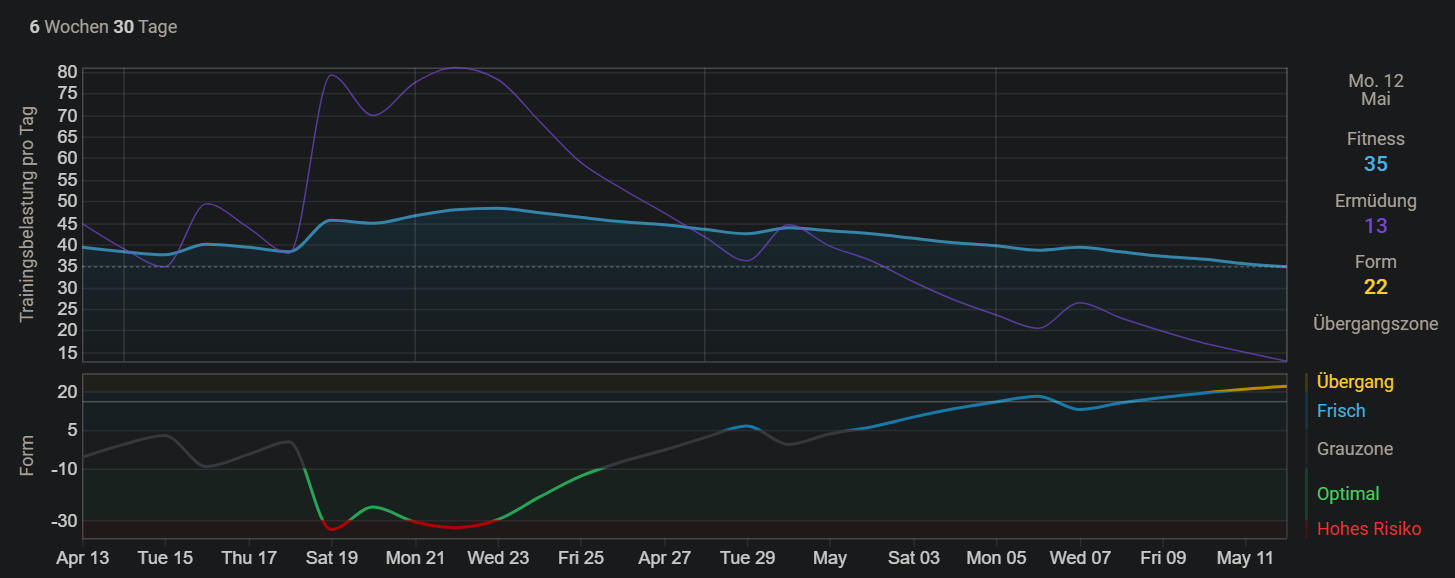Viewport: 1455px width, 578px height.
Task: Click the red "Hohes Risiko" legend label
Action: click(1368, 529)
